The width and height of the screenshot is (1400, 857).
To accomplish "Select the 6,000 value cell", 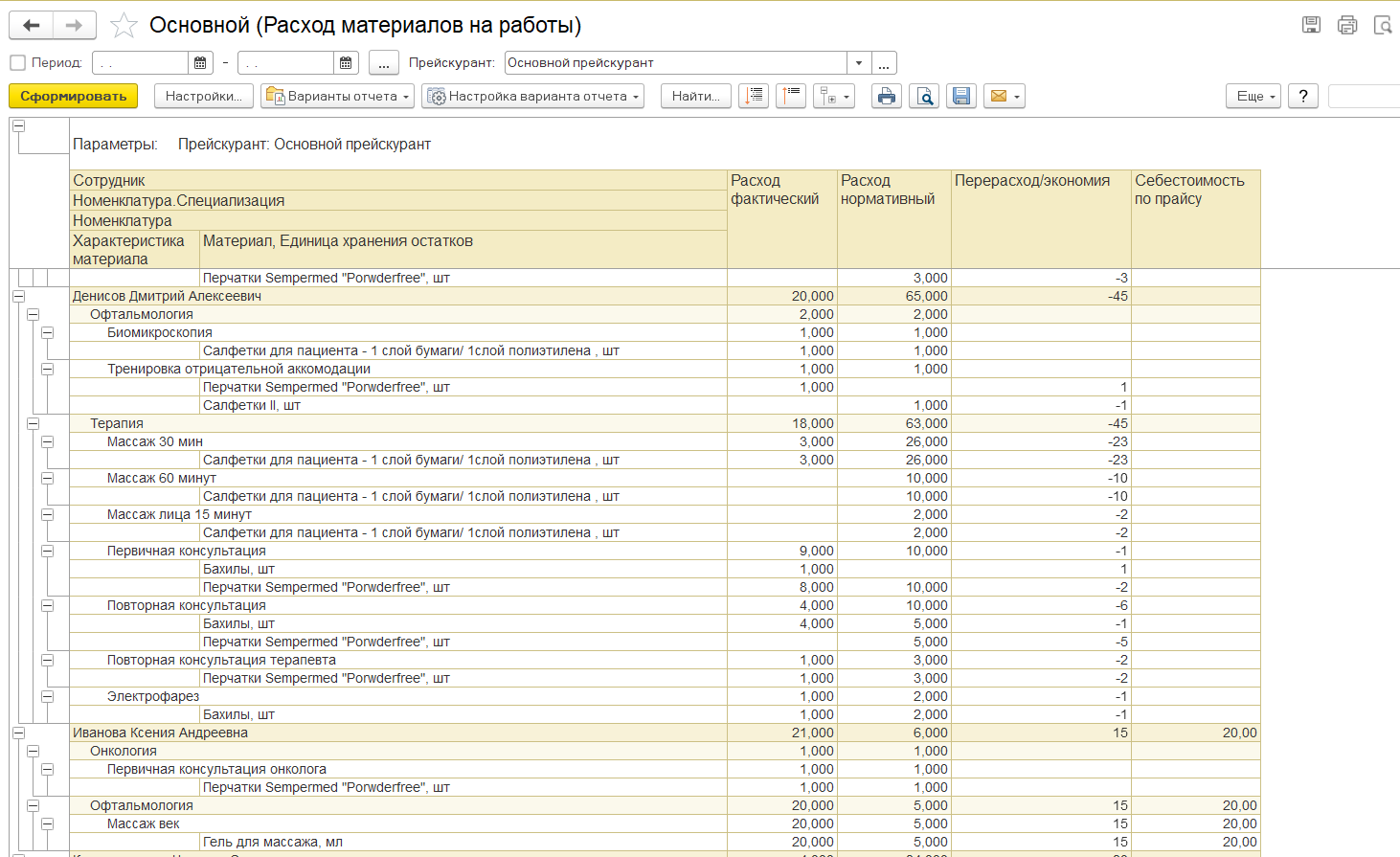I will coord(894,733).
